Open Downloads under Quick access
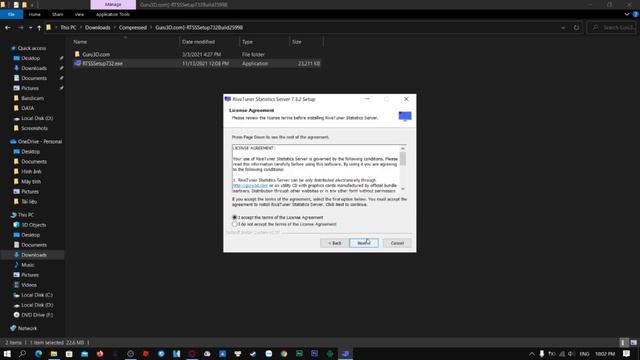The height and width of the screenshot is (360, 640). click(34, 68)
